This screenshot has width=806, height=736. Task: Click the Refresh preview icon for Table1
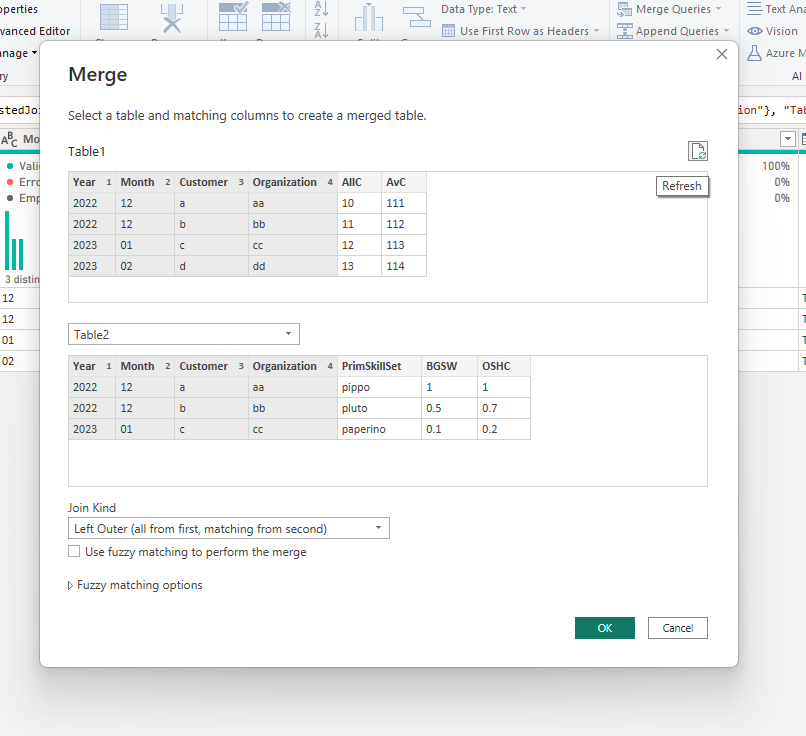click(x=698, y=151)
